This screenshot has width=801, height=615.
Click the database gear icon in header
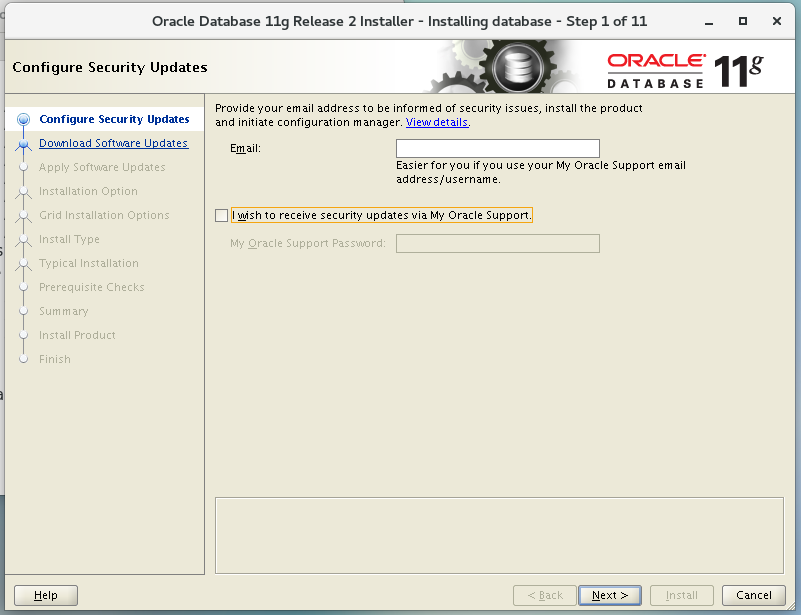pyautogui.click(x=517, y=67)
